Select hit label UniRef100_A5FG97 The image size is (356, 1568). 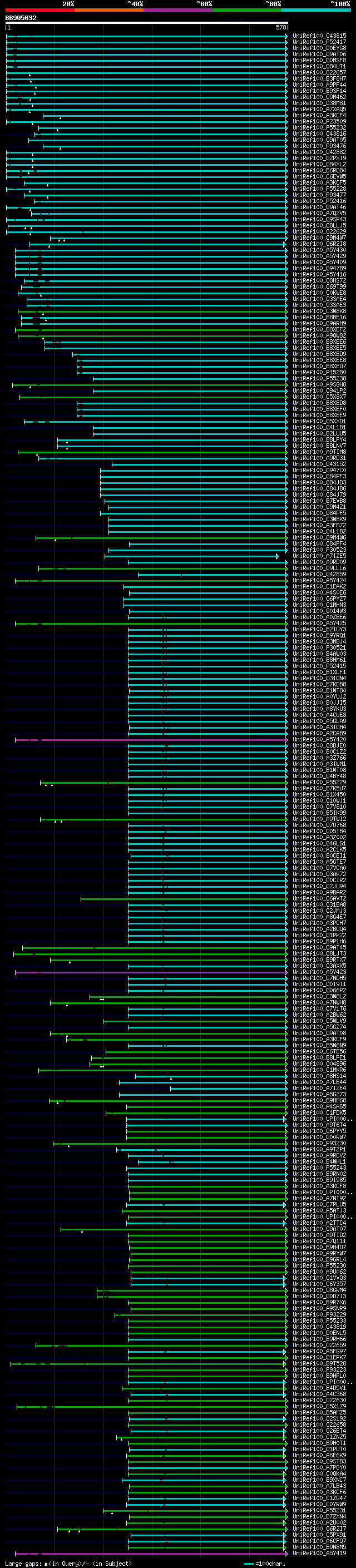319,1351
